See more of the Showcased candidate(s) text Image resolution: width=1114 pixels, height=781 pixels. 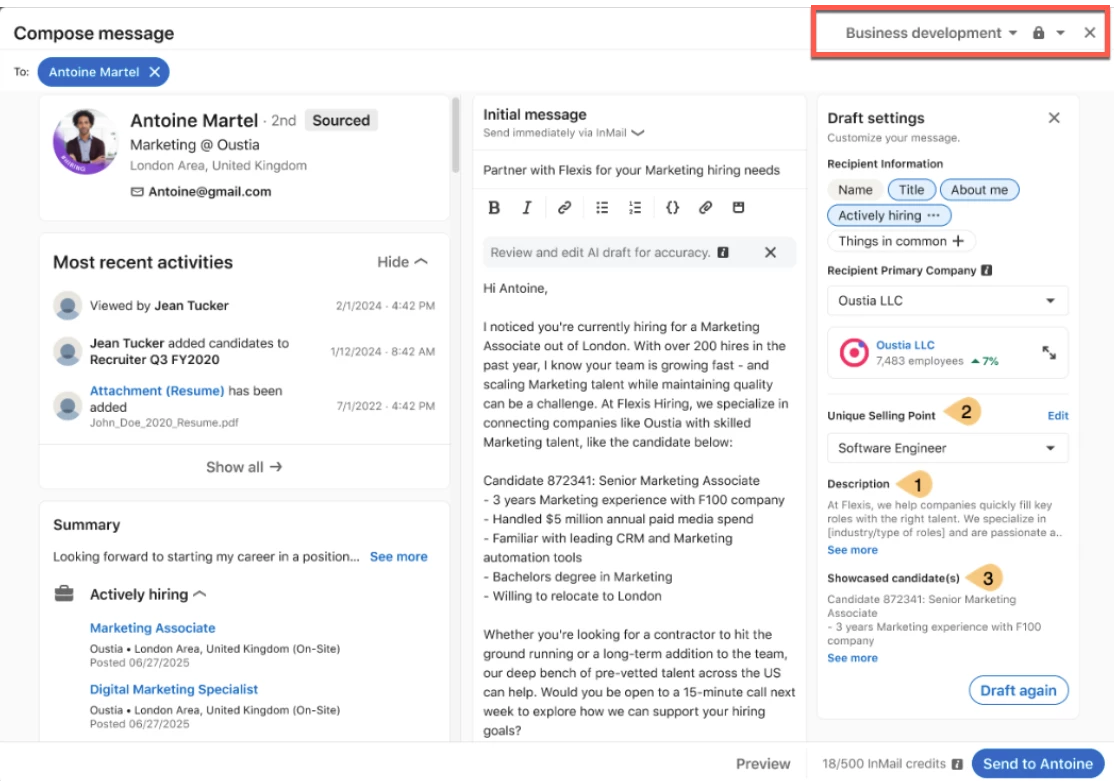852,657
